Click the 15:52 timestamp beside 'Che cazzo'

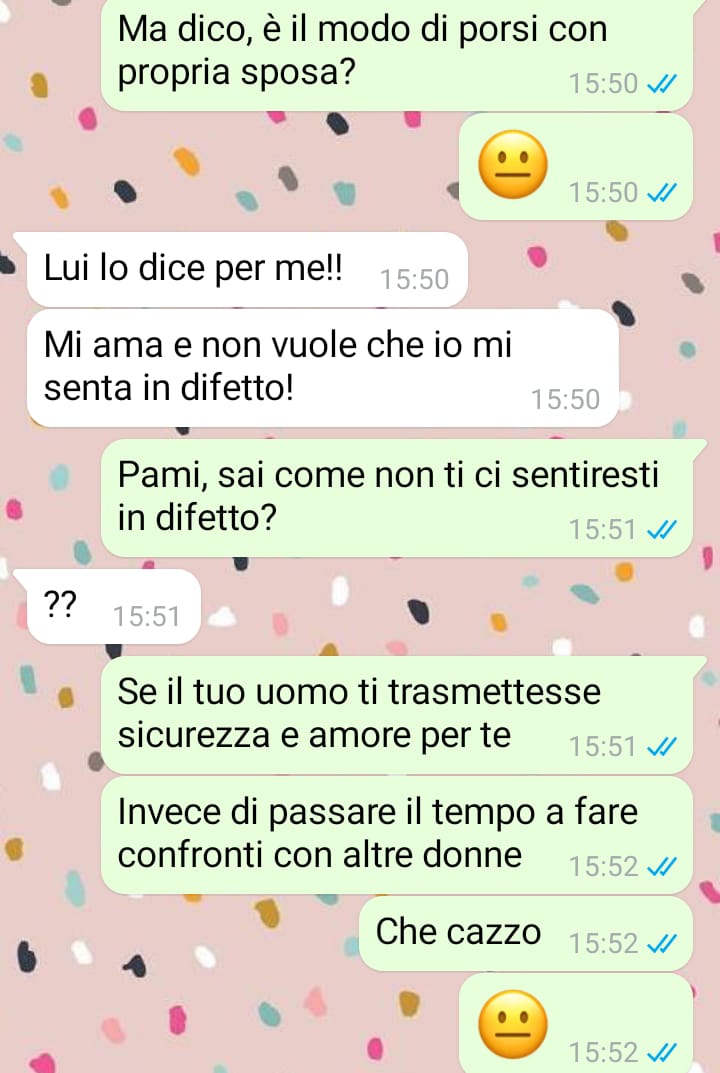point(603,944)
